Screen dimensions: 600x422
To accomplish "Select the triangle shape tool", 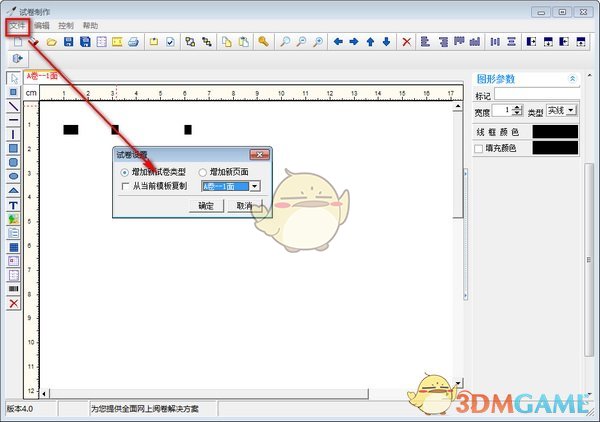I will coord(13,191).
